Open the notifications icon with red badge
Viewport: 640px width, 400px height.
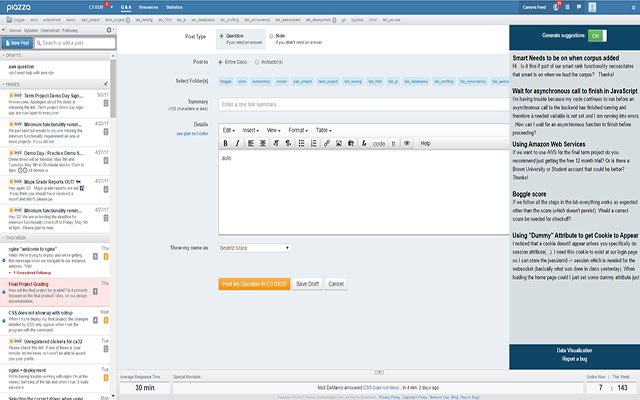point(556,7)
